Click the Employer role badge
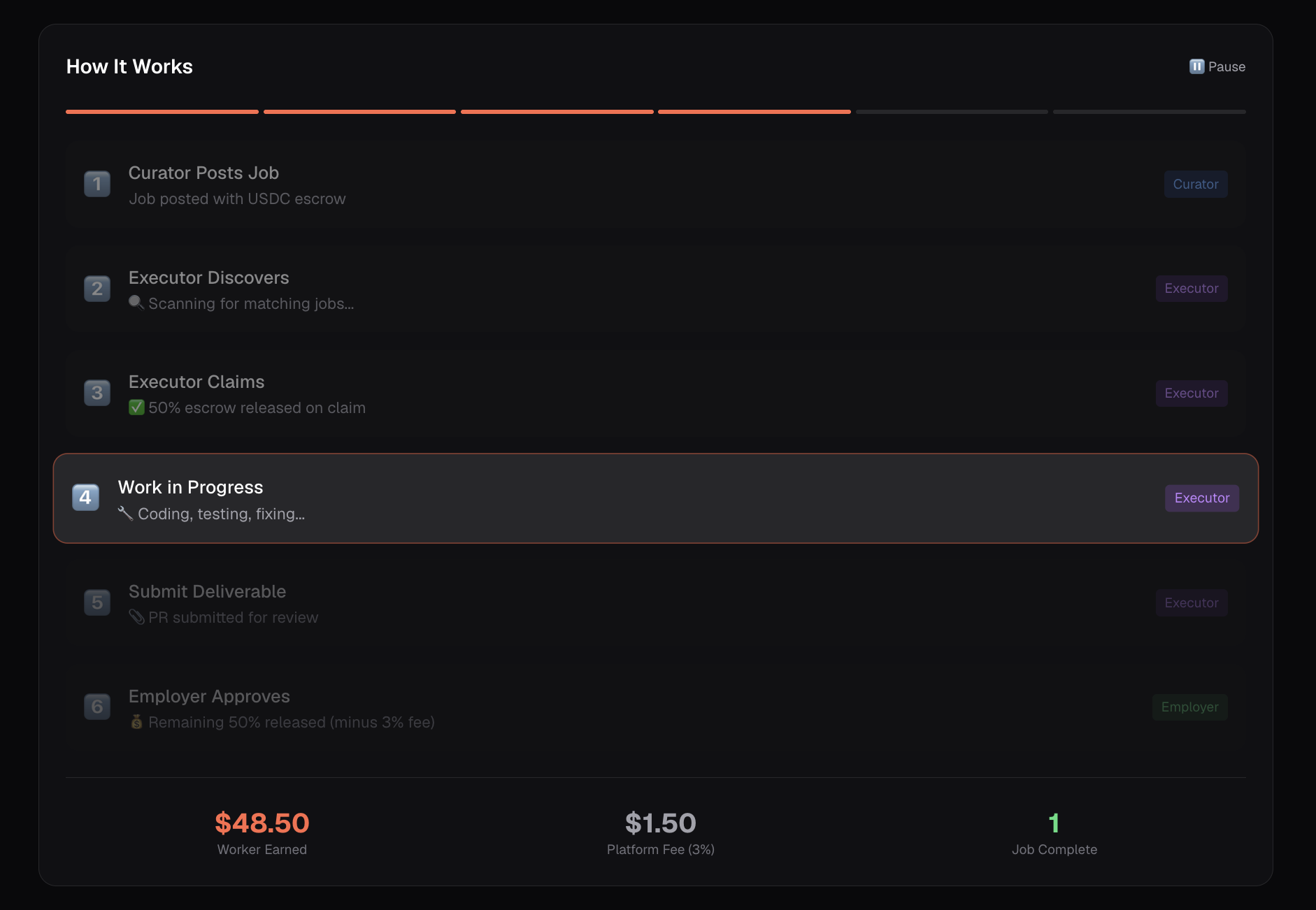Screen dimensions: 1316x910 pos(1189,707)
